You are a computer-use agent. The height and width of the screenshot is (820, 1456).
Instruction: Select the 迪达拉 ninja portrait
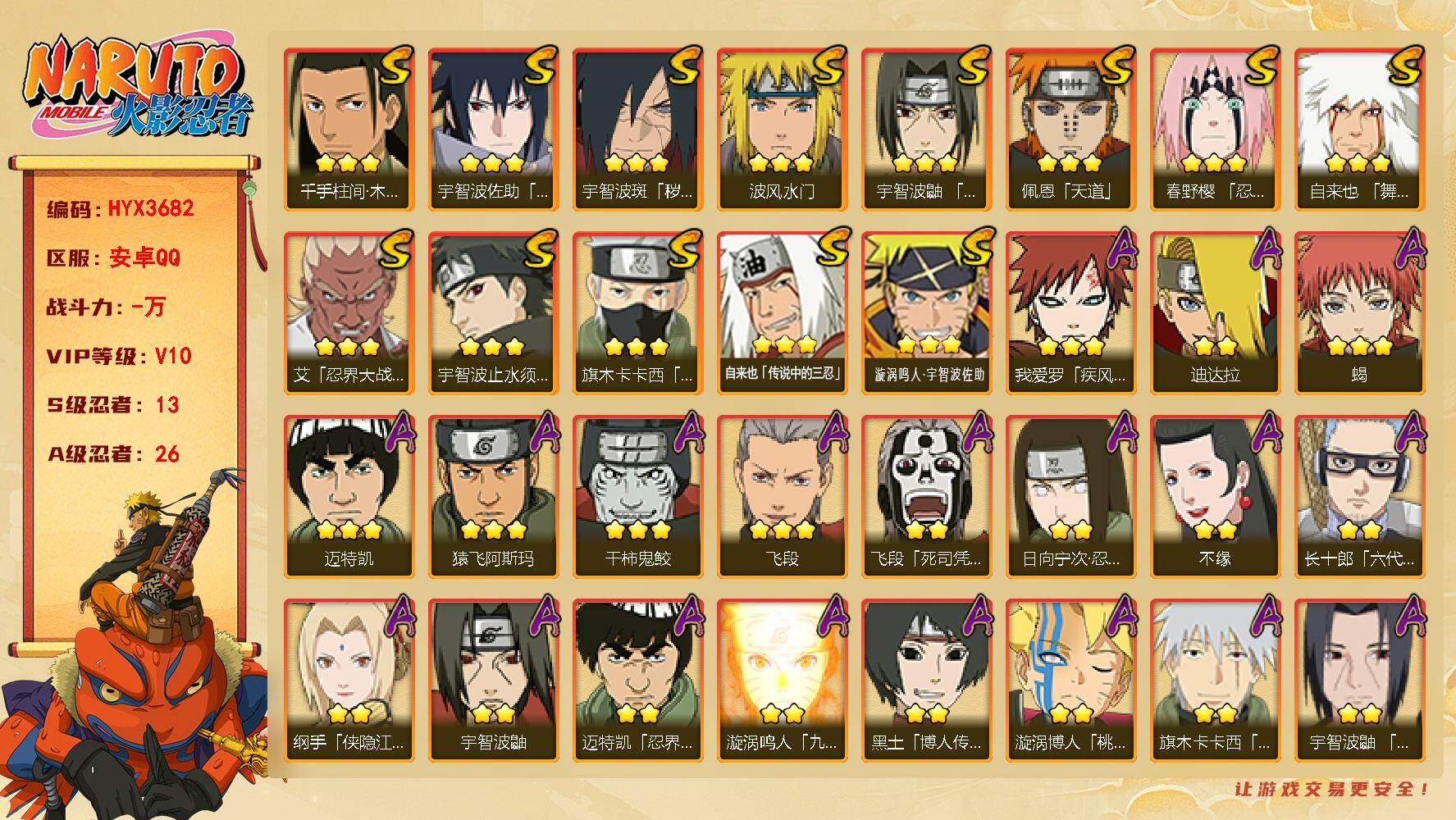tap(1215, 313)
